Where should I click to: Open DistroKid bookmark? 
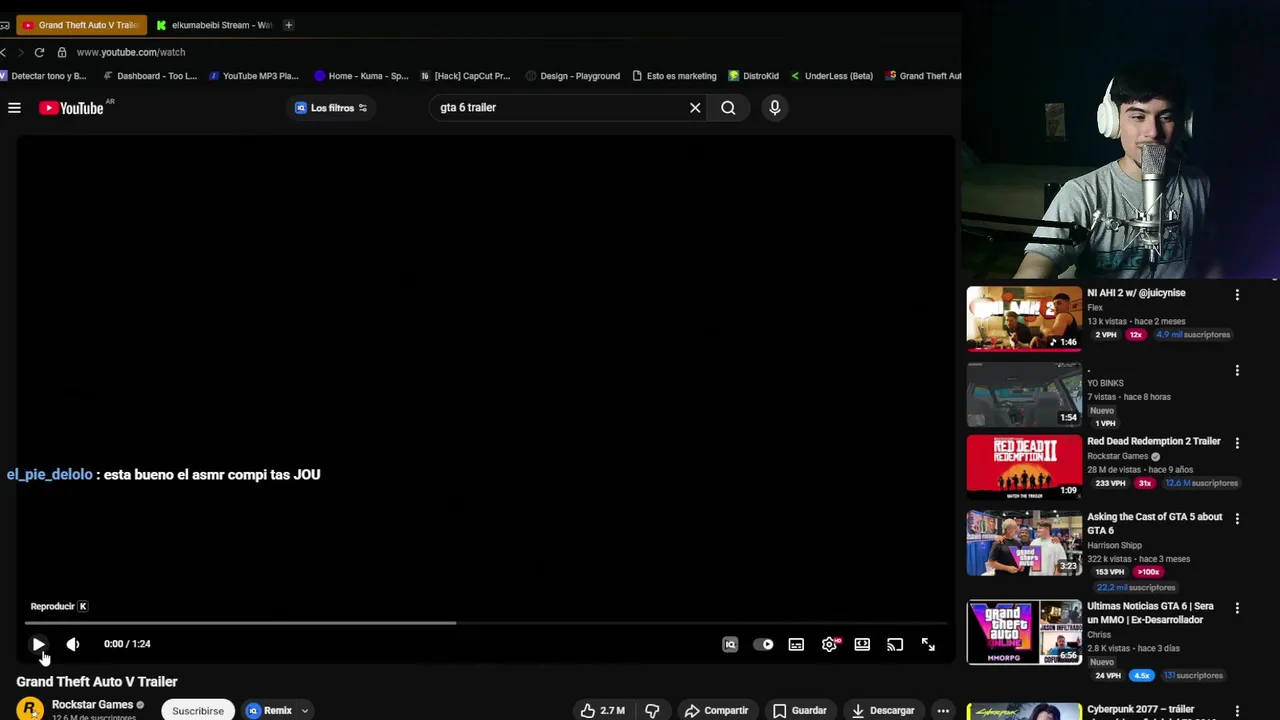click(754, 76)
